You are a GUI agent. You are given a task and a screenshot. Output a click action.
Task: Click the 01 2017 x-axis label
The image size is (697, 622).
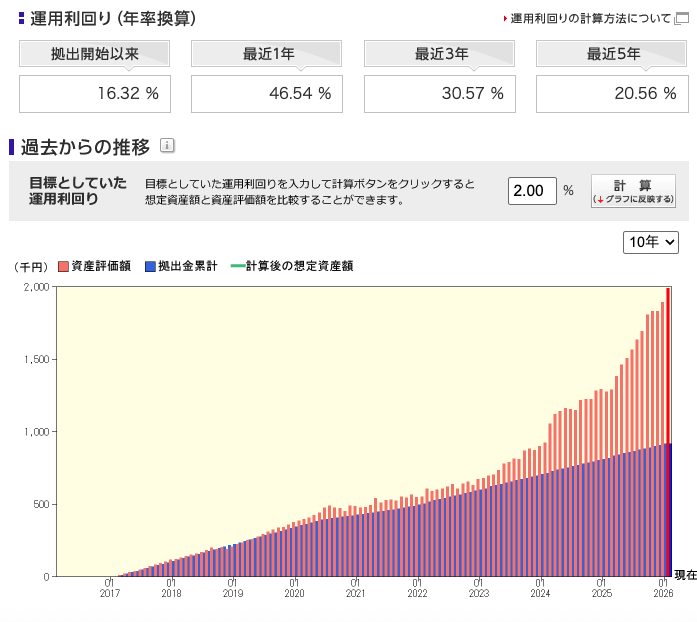point(109,588)
